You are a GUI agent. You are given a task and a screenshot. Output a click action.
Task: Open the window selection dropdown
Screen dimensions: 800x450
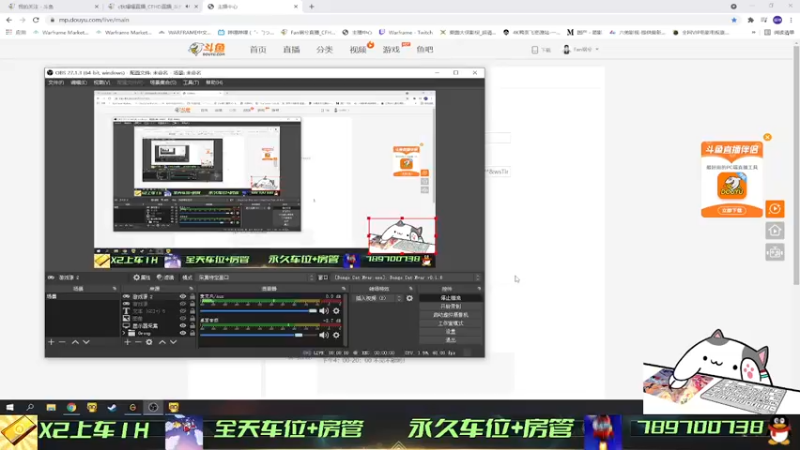click(407, 278)
